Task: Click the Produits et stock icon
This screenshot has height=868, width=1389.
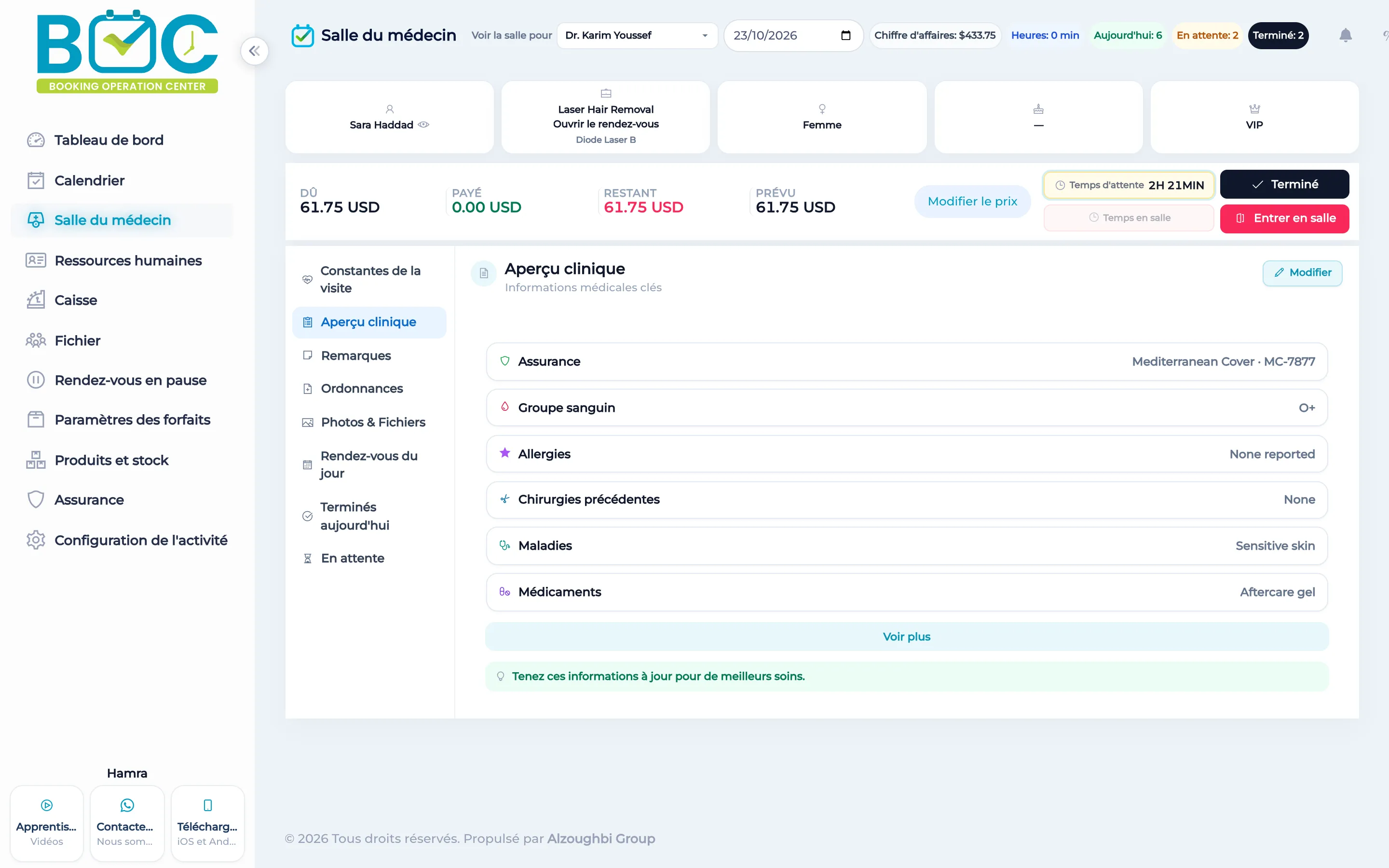Action: (36, 460)
